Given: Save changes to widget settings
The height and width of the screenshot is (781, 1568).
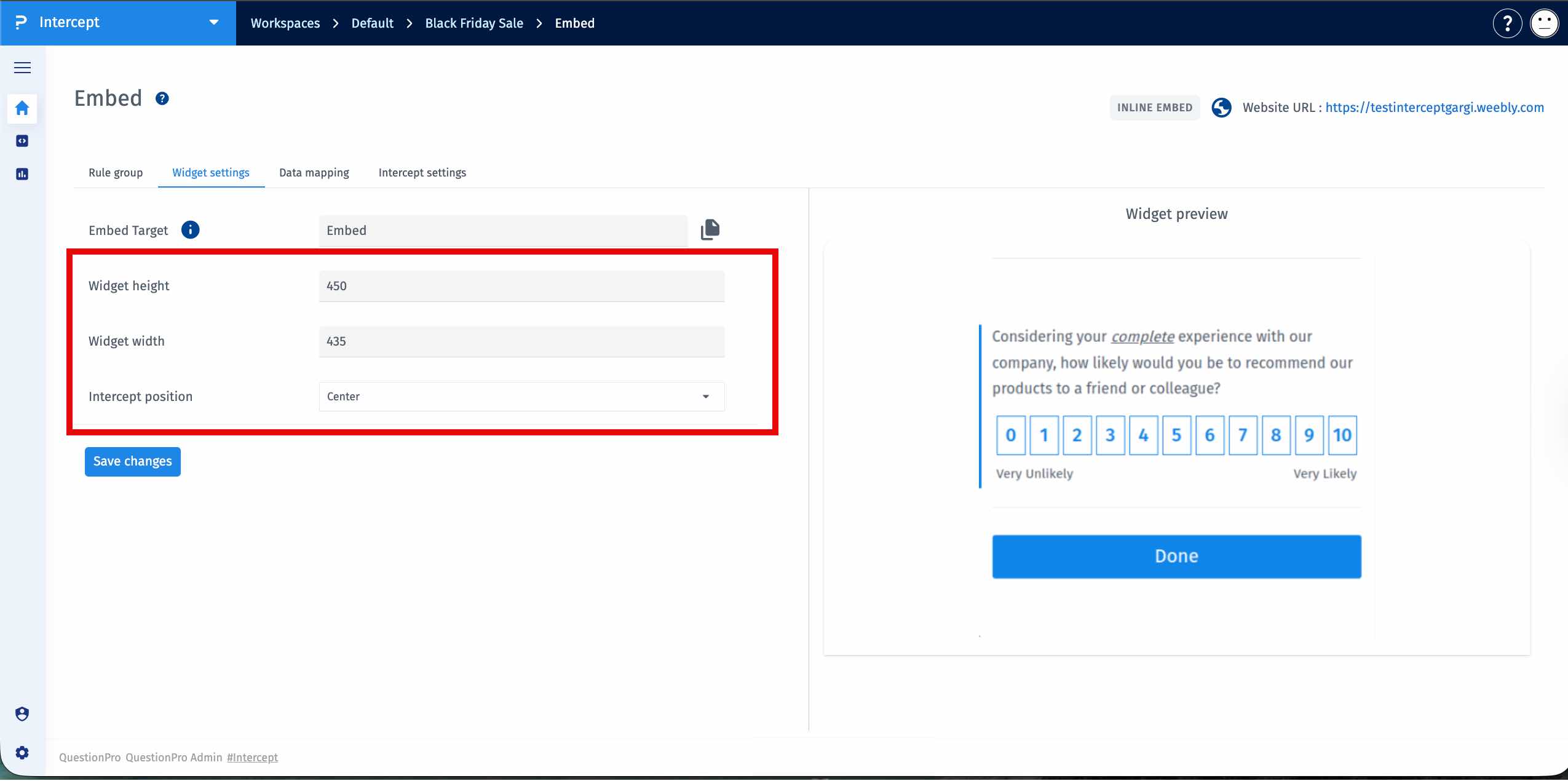Looking at the screenshot, I should (x=133, y=462).
